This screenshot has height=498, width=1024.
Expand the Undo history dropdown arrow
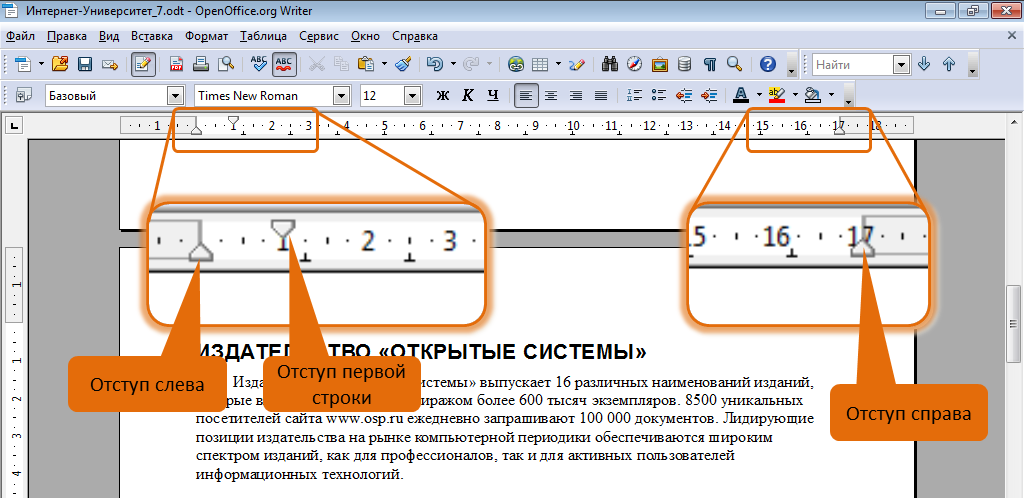pyautogui.click(x=453, y=64)
